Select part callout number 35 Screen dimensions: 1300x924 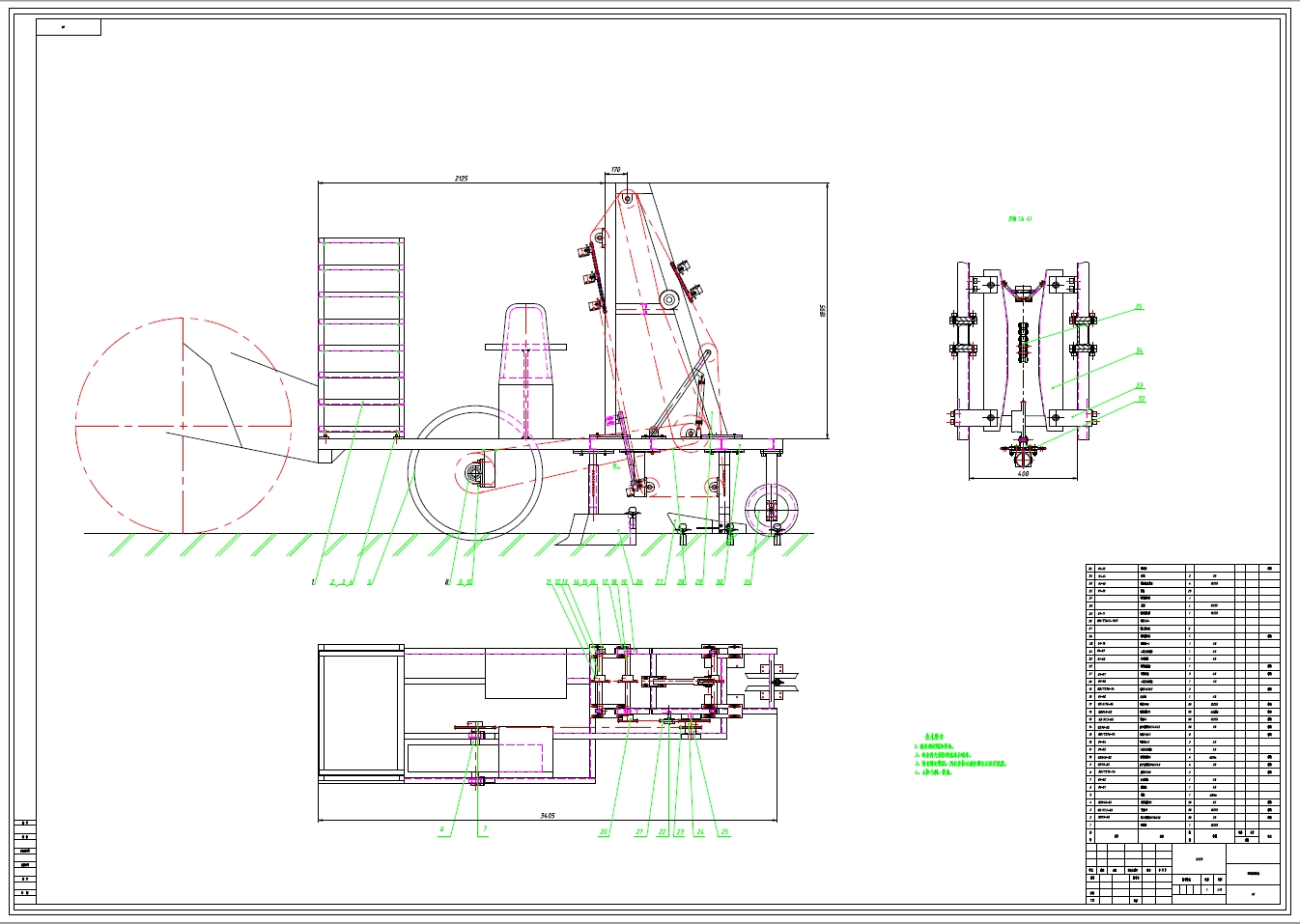pyautogui.click(x=1140, y=307)
